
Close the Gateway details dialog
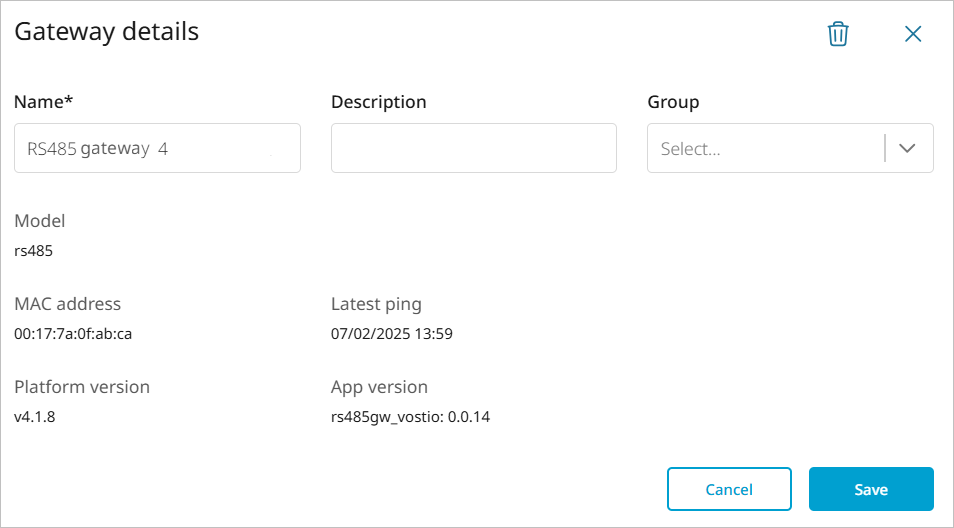tap(912, 34)
